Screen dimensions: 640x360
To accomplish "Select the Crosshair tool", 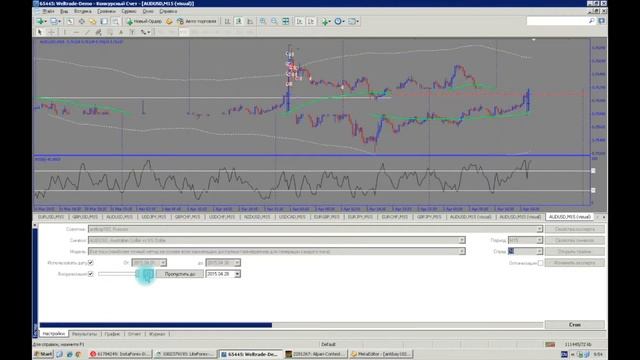I will pyautogui.click(x=51, y=32).
